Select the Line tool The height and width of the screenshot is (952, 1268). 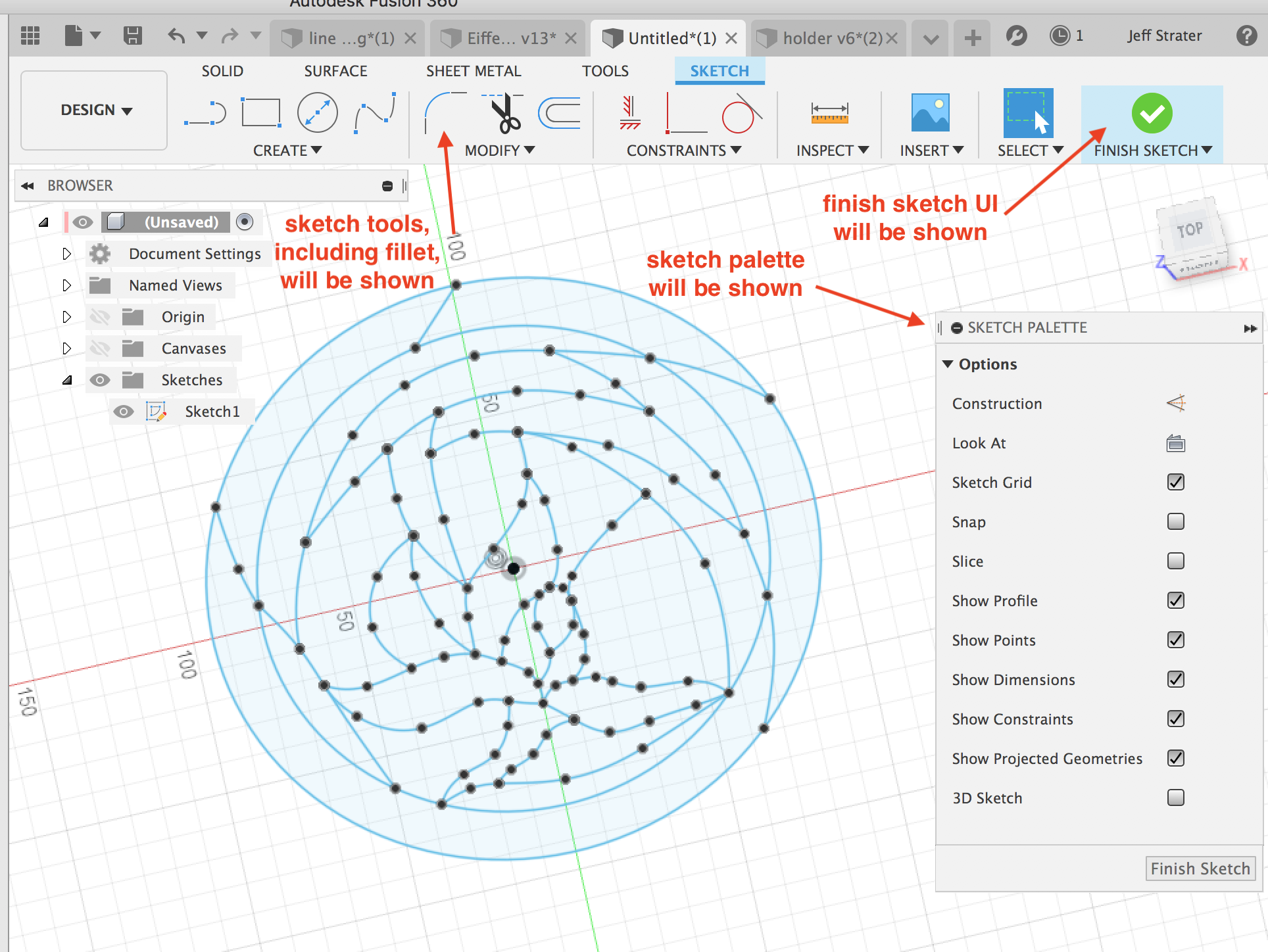click(205, 113)
